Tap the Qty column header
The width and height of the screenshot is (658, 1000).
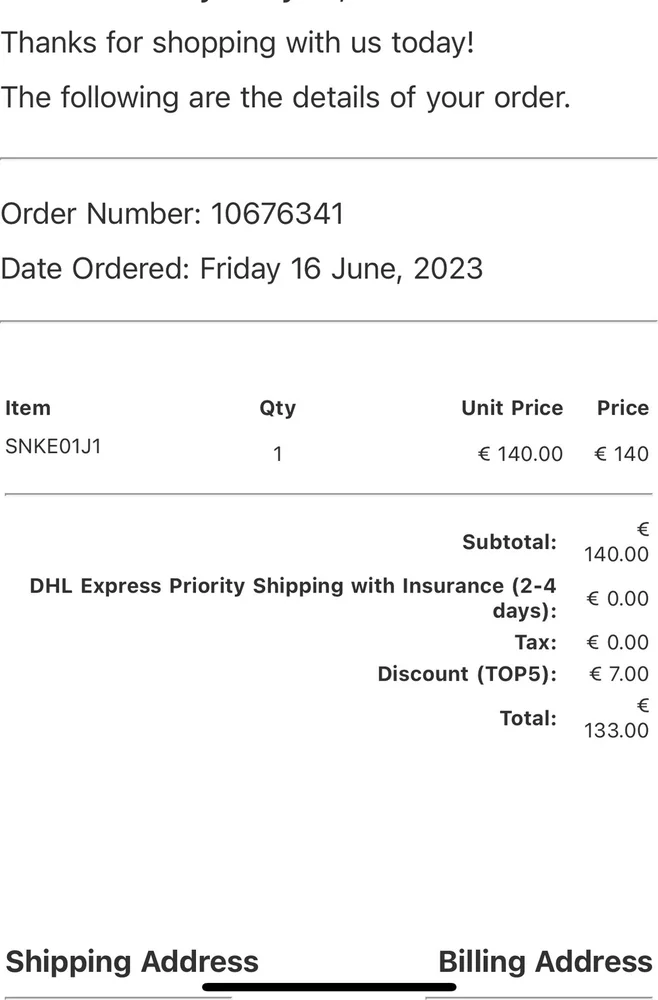277,408
